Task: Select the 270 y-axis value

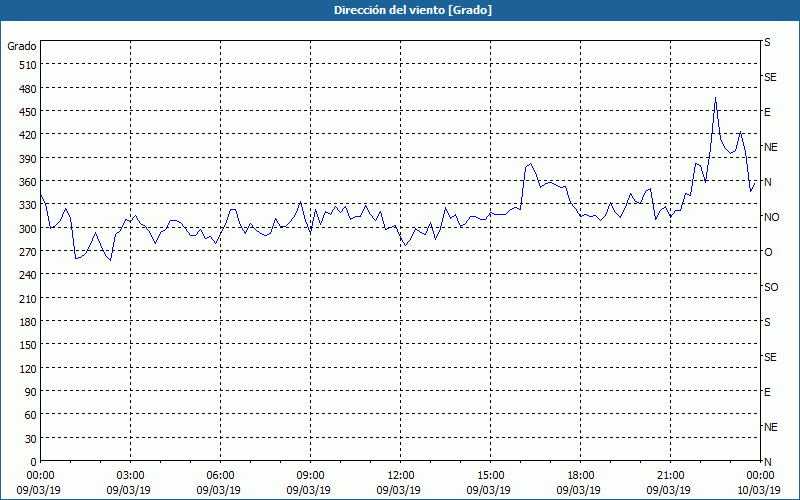Action: click(x=28, y=252)
